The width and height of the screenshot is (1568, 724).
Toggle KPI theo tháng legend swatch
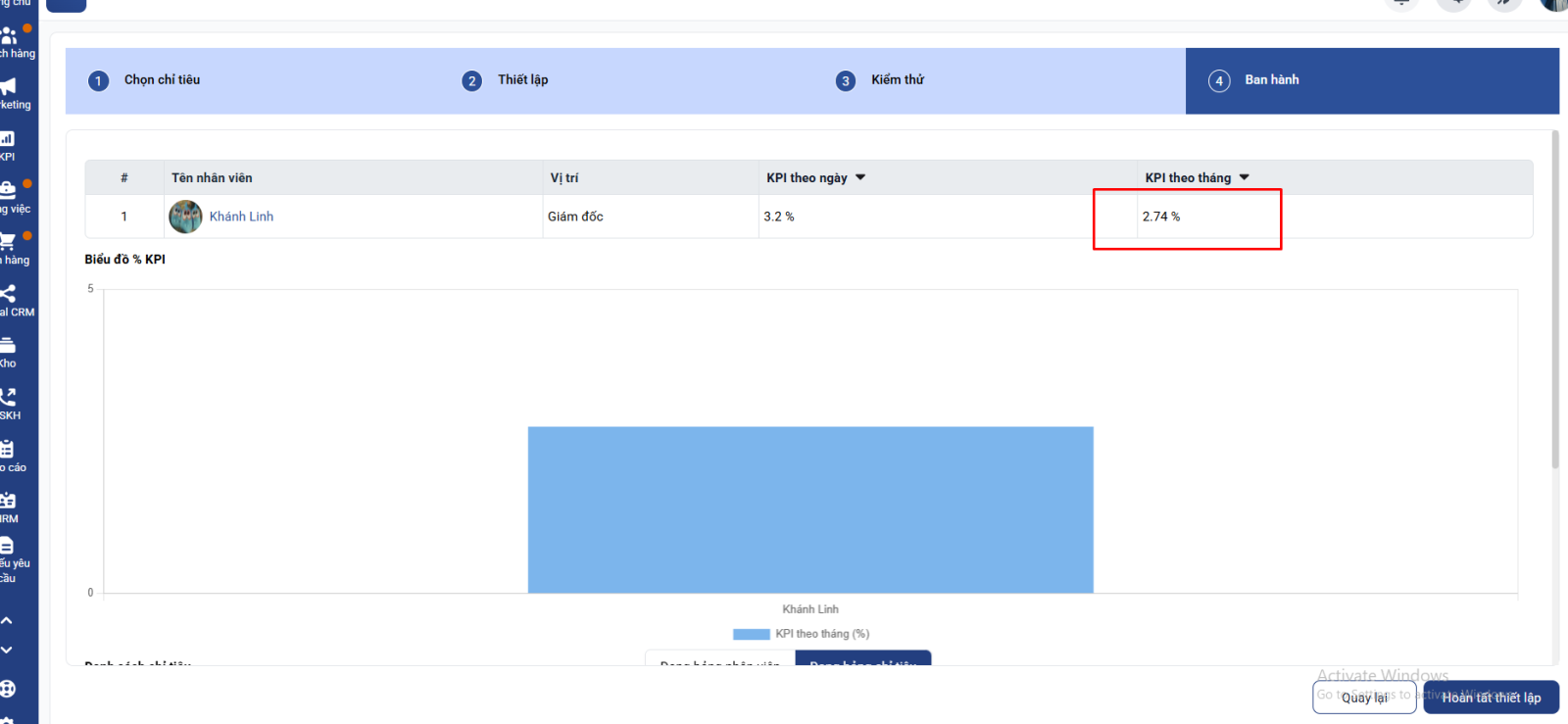tap(751, 634)
